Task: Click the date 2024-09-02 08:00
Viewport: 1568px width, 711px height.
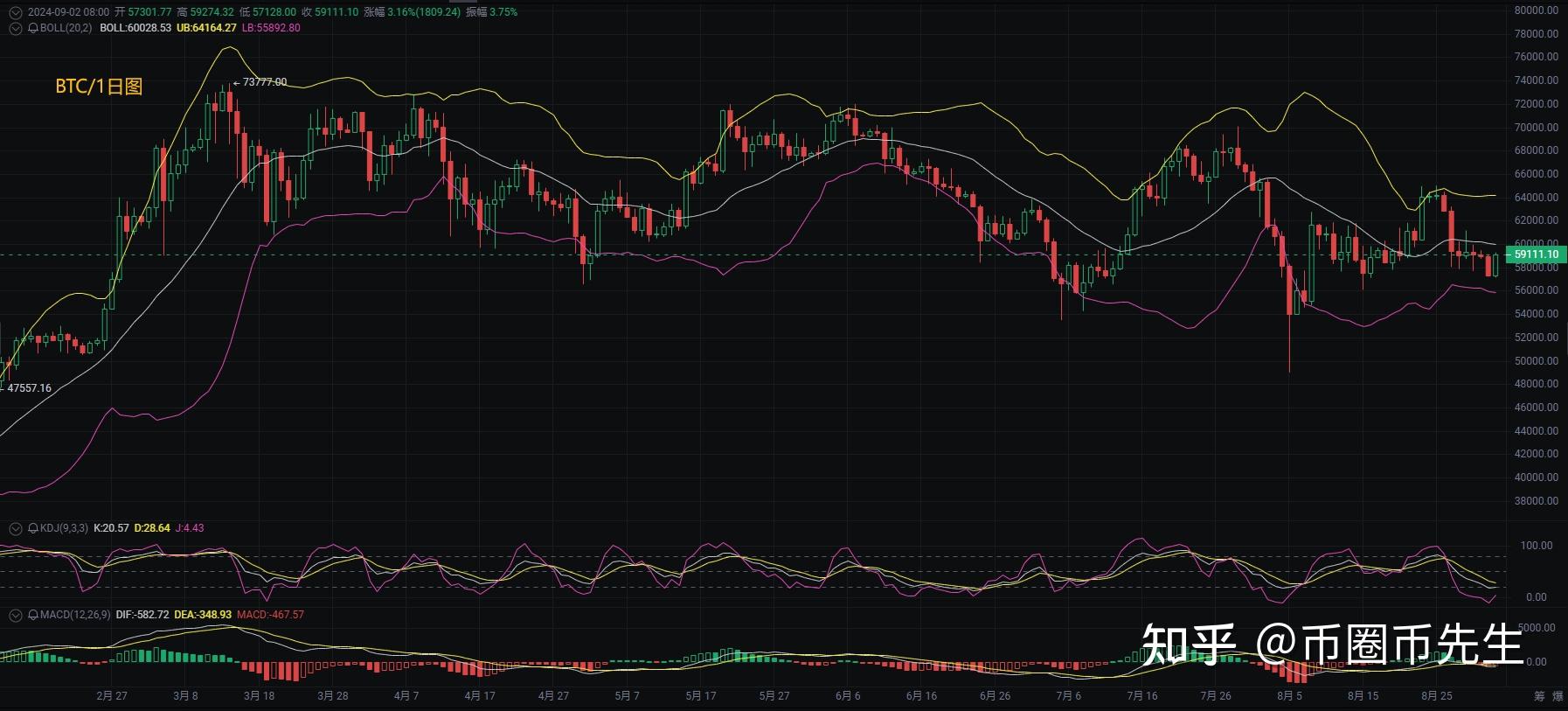Action: click(x=68, y=12)
